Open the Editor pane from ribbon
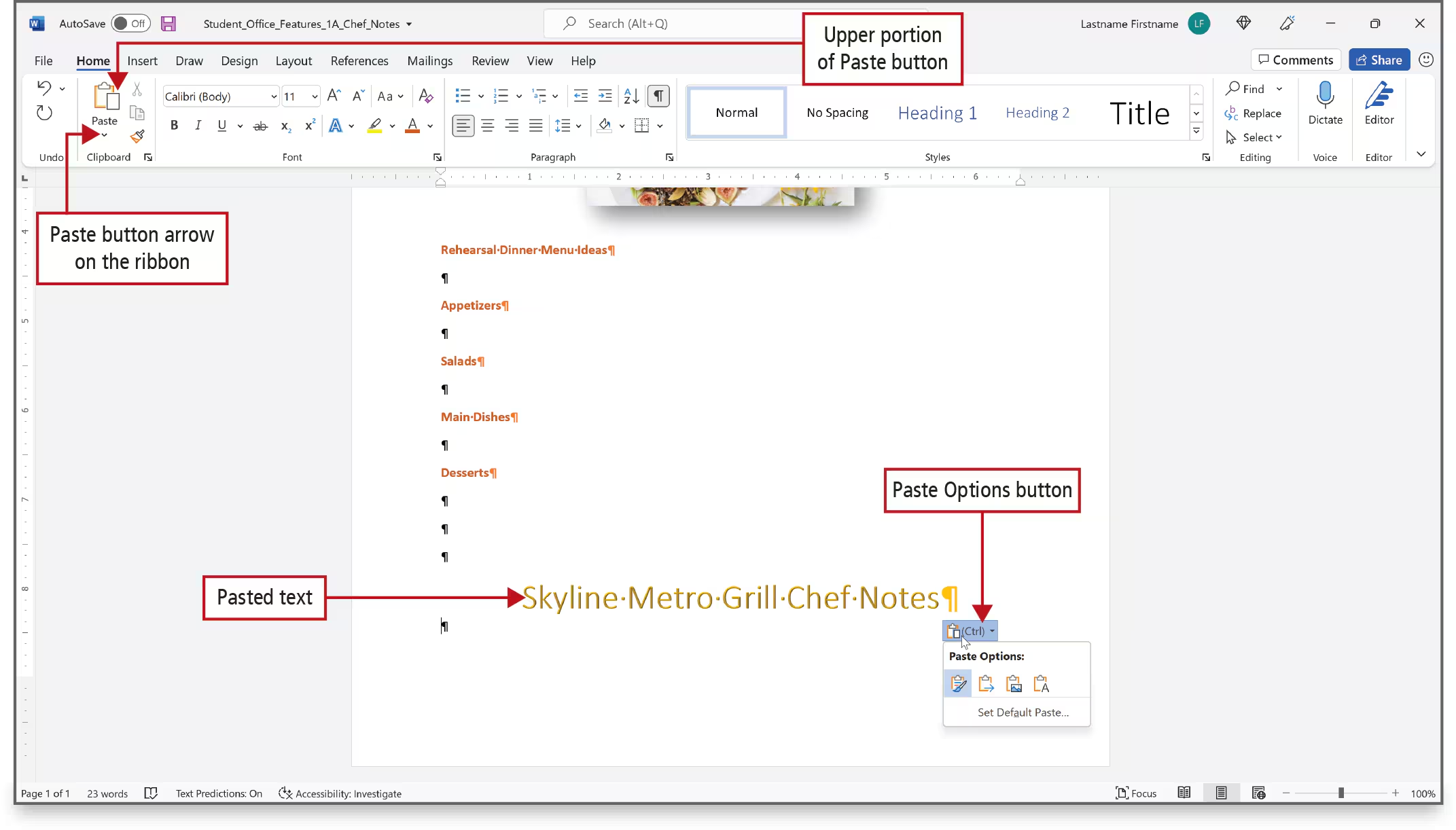 coord(1379,102)
